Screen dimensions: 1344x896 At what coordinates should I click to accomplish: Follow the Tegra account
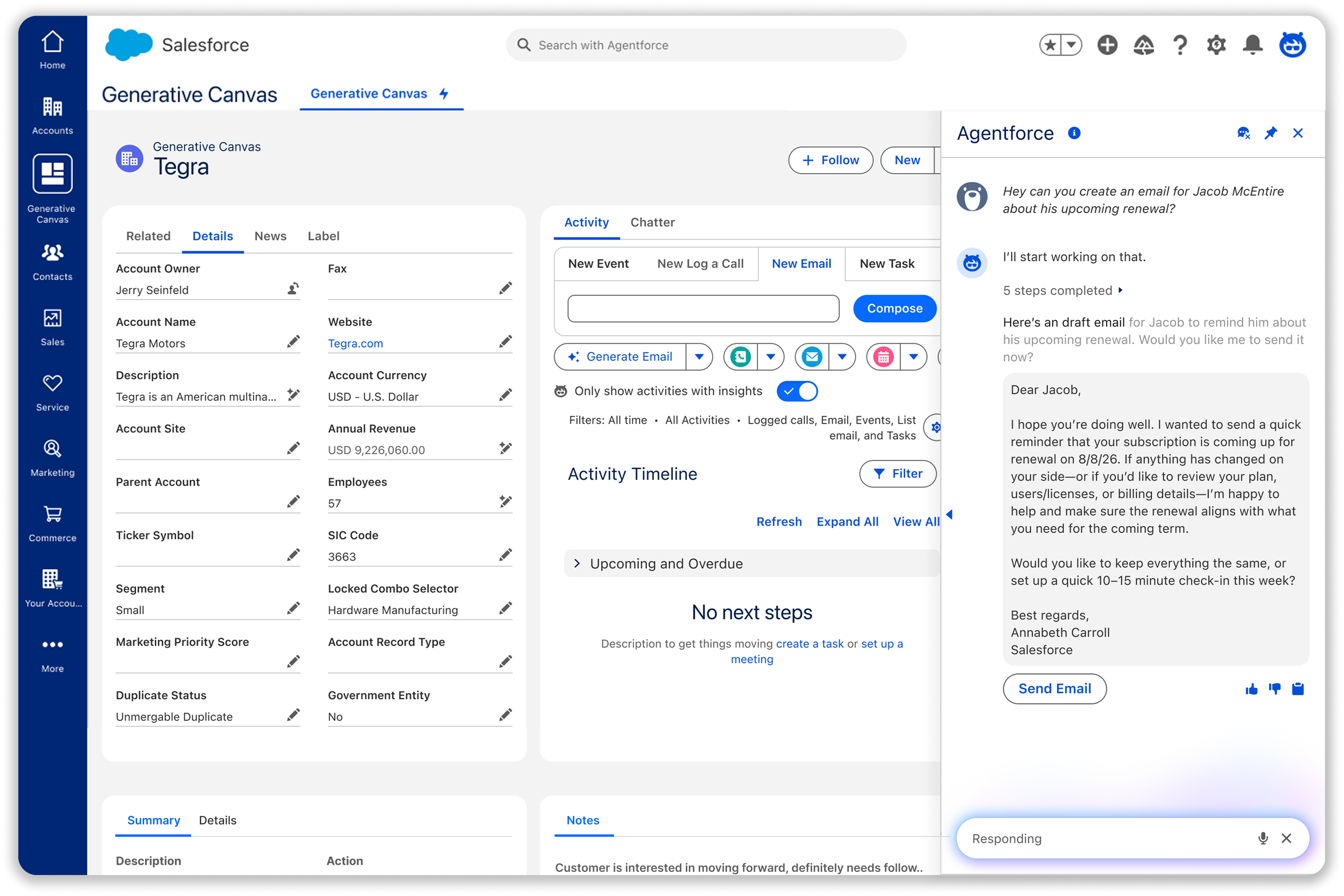click(x=831, y=160)
